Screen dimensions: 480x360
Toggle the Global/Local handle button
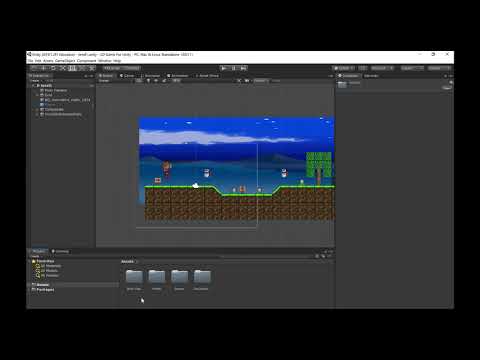[x=131, y=68]
